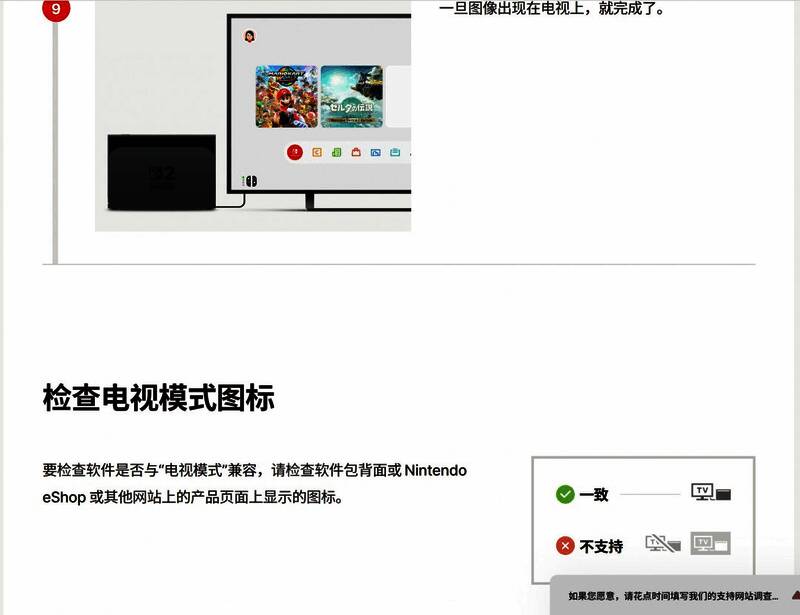Select the Controllers icon on the home menu
Screen dimensions: 800x615
(395, 152)
